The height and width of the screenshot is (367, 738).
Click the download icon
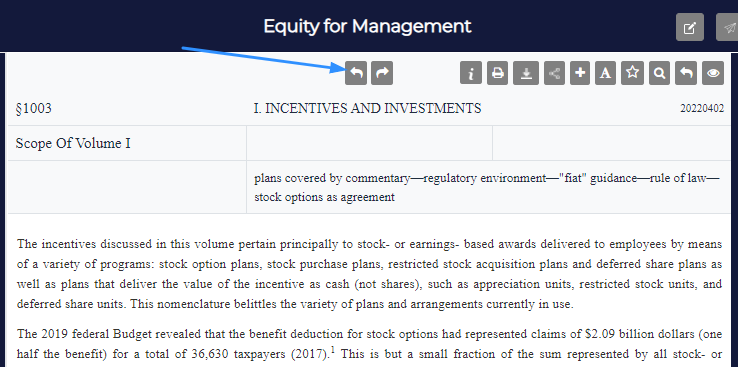point(526,73)
